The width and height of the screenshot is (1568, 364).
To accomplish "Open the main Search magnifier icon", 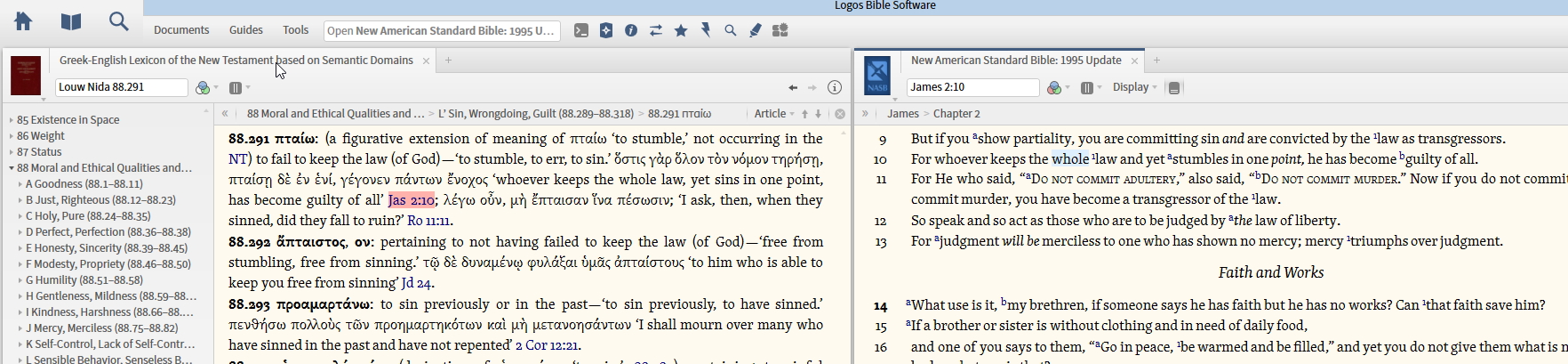I will click(118, 21).
